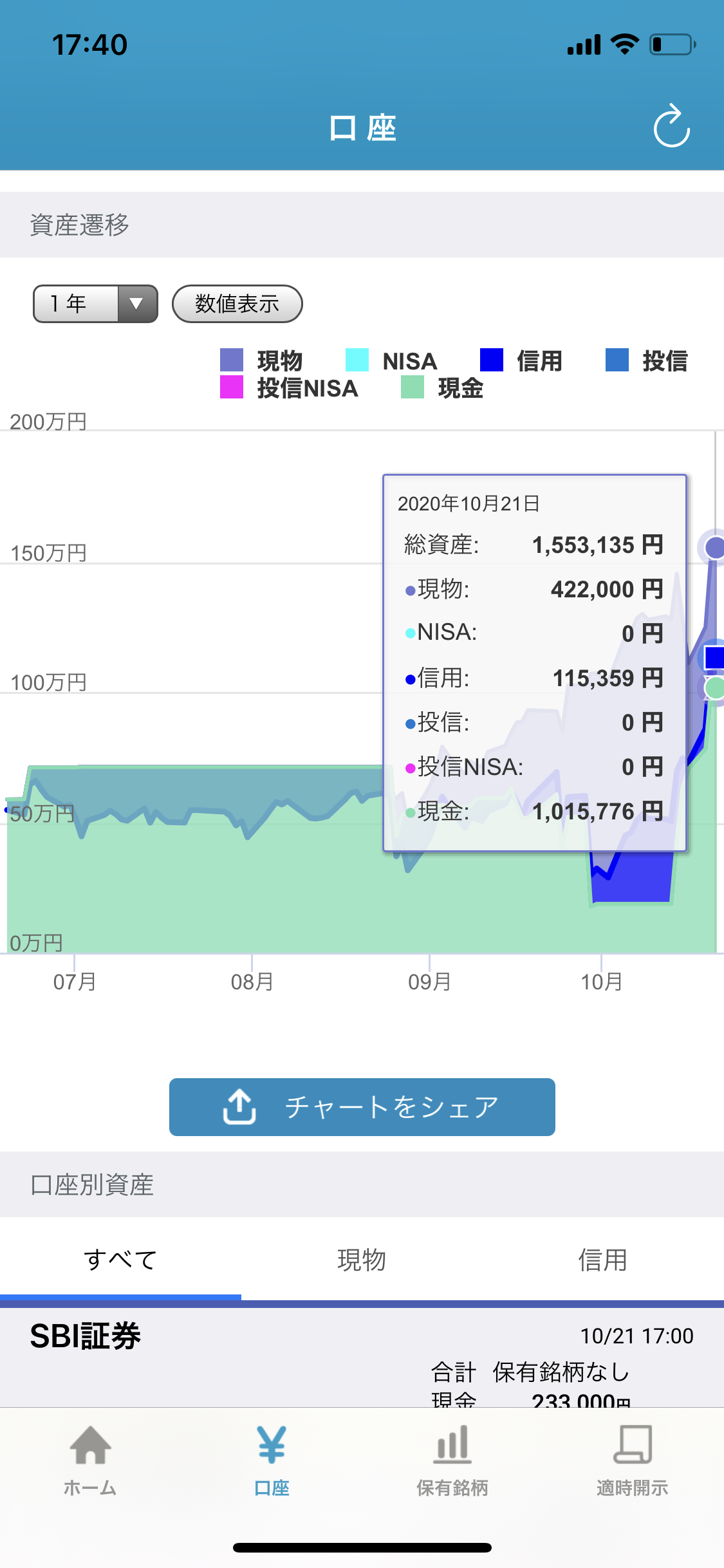Tap the refresh icon in header
This screenshot has width=724, height=1568.
coord(671,127)
